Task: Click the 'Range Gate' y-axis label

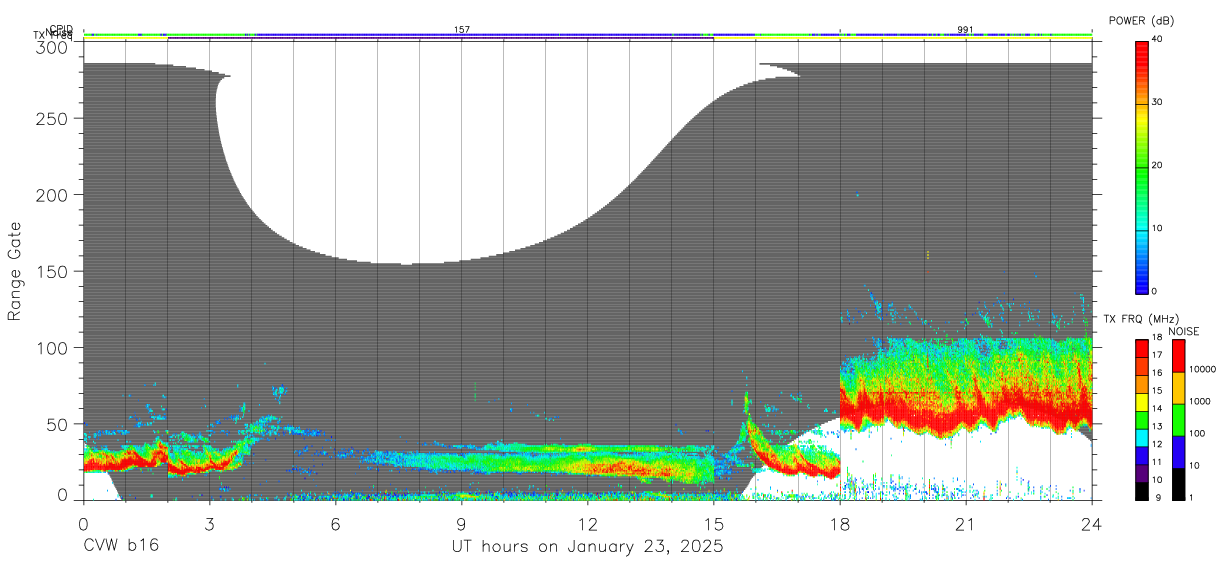Action: point(15,273)
